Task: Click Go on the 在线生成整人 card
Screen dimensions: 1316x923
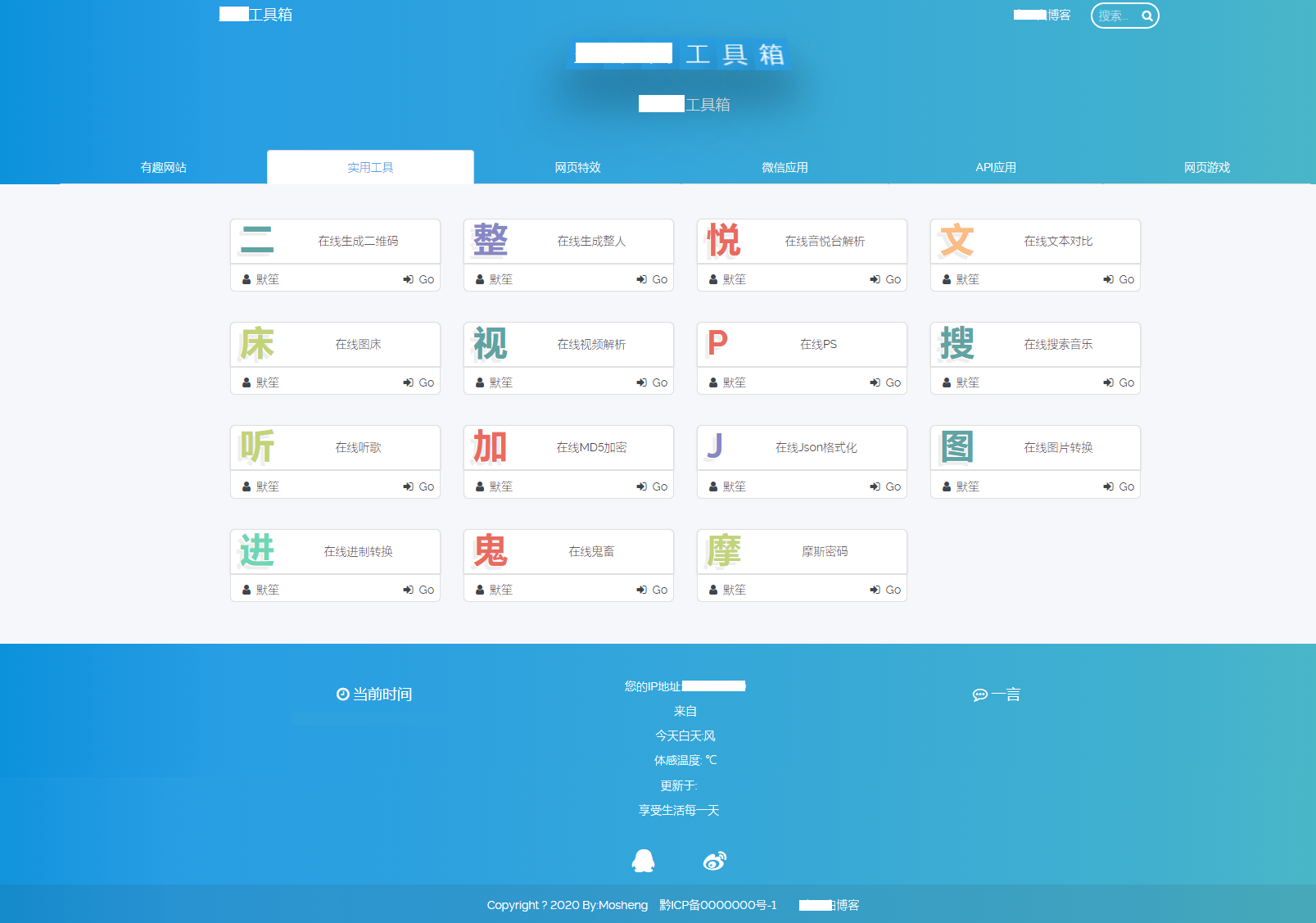Action: [x=652, y=279]
